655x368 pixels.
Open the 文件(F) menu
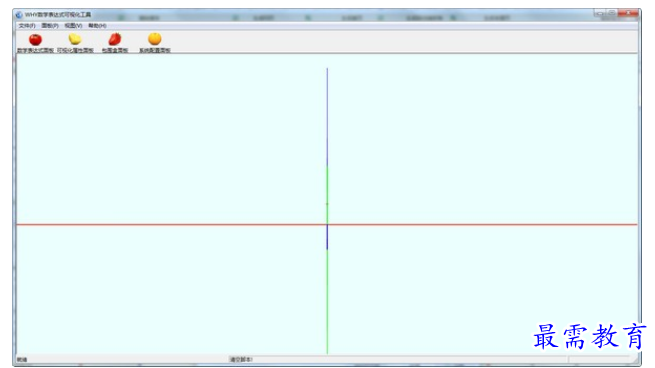coord(27,26)
